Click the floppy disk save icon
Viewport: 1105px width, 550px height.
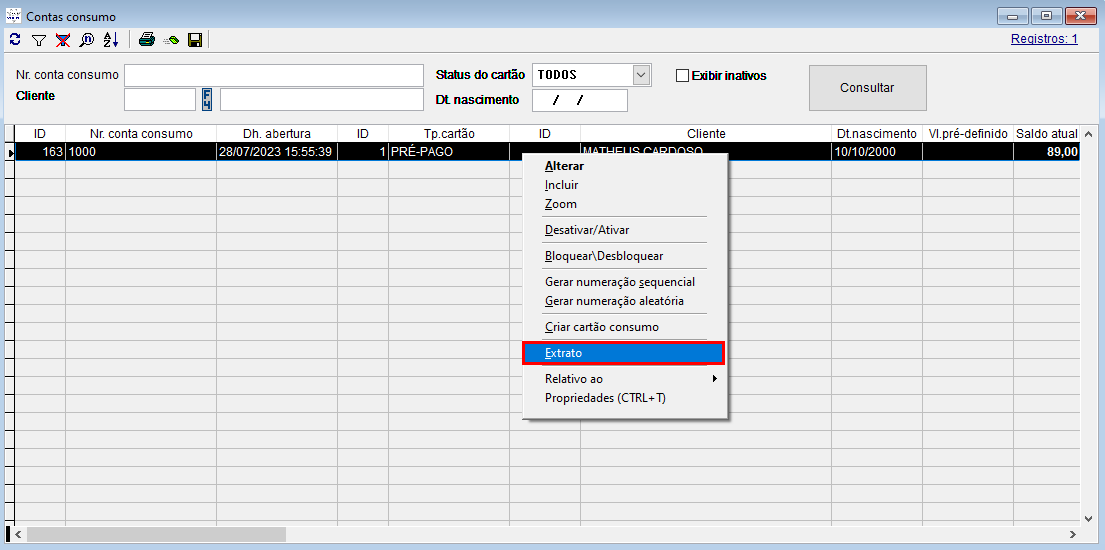pyautogui.click(x=195, y=40)
